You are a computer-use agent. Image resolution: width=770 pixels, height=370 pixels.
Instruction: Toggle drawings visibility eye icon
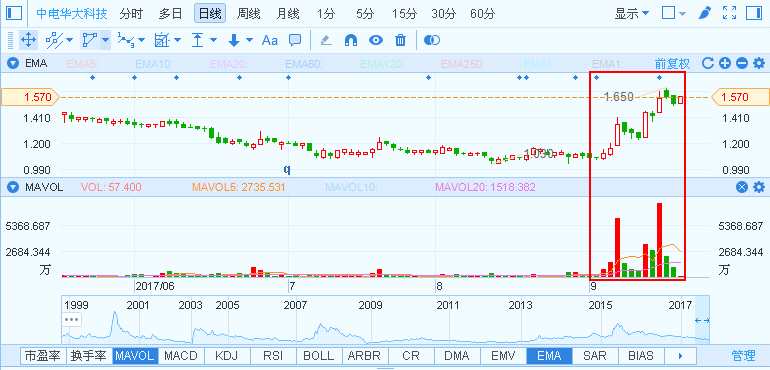[x=376, y=40]
